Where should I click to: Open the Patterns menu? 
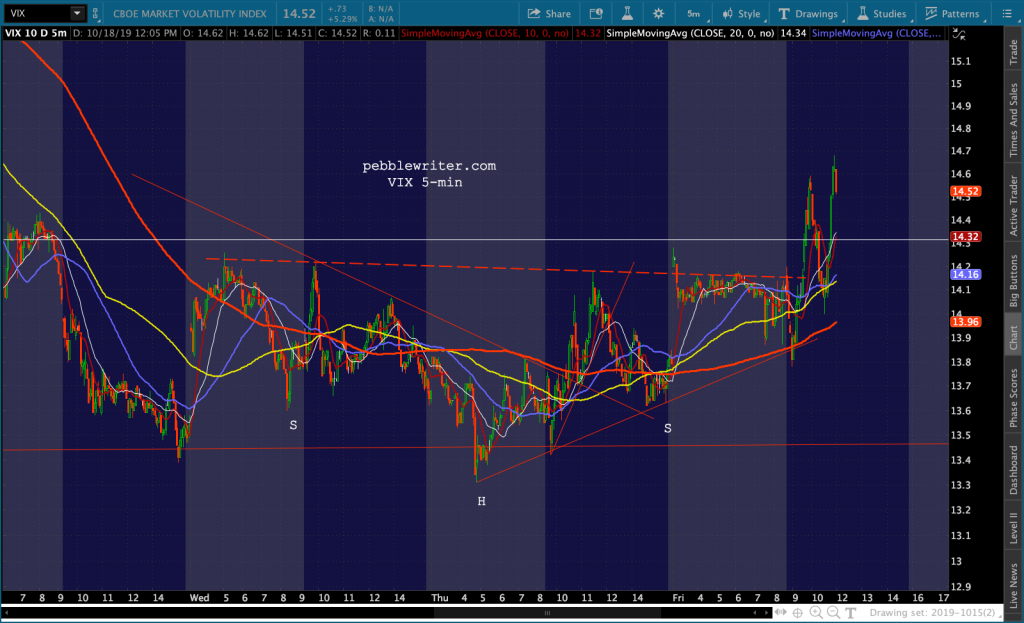coord(951,13)
